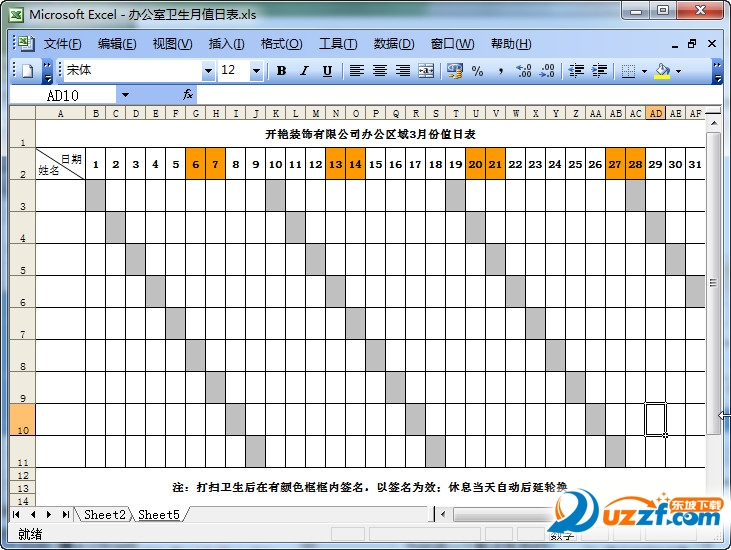Apply Borders button
Viewport: 731px width, 550px height.
pyautogui.click(x=628, y=71)
